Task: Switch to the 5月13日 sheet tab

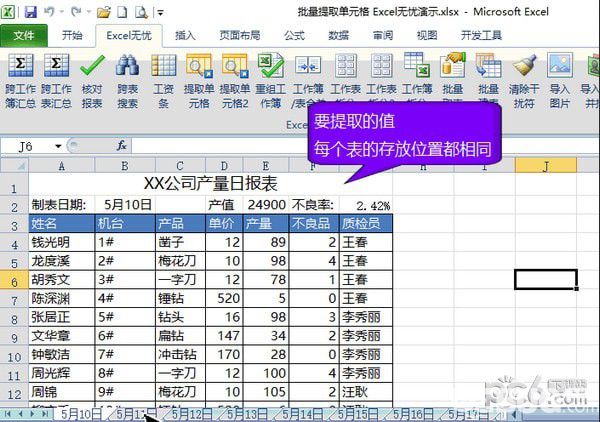Action: click(x=247, y=414)
